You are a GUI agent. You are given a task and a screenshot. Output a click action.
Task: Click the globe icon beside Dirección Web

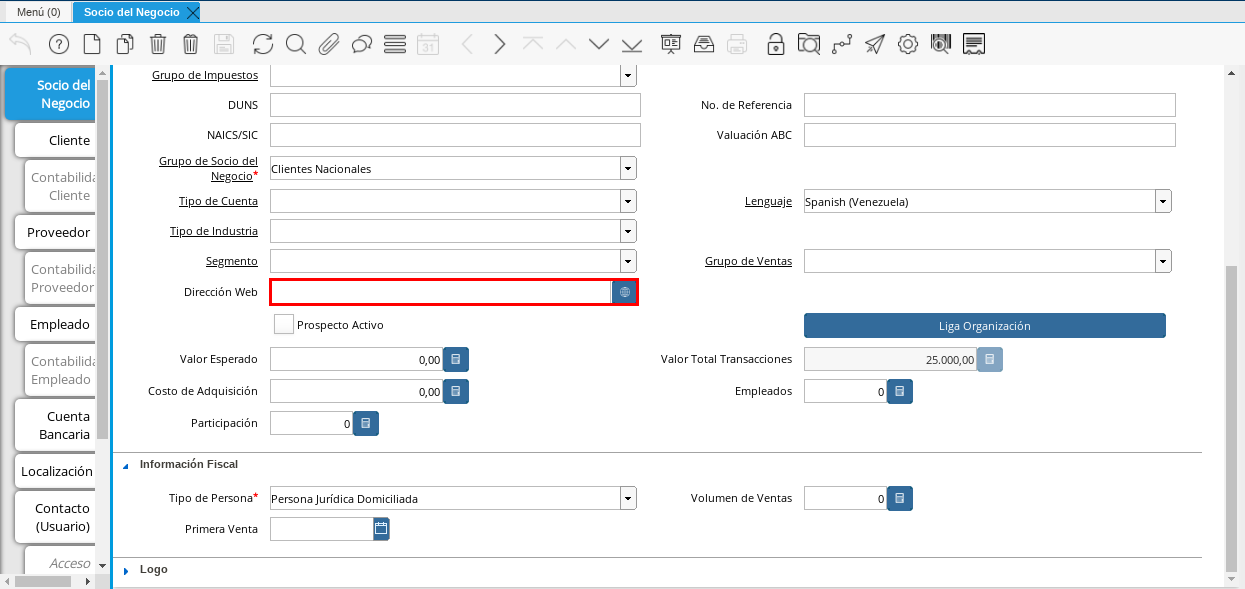pos(624,292)
